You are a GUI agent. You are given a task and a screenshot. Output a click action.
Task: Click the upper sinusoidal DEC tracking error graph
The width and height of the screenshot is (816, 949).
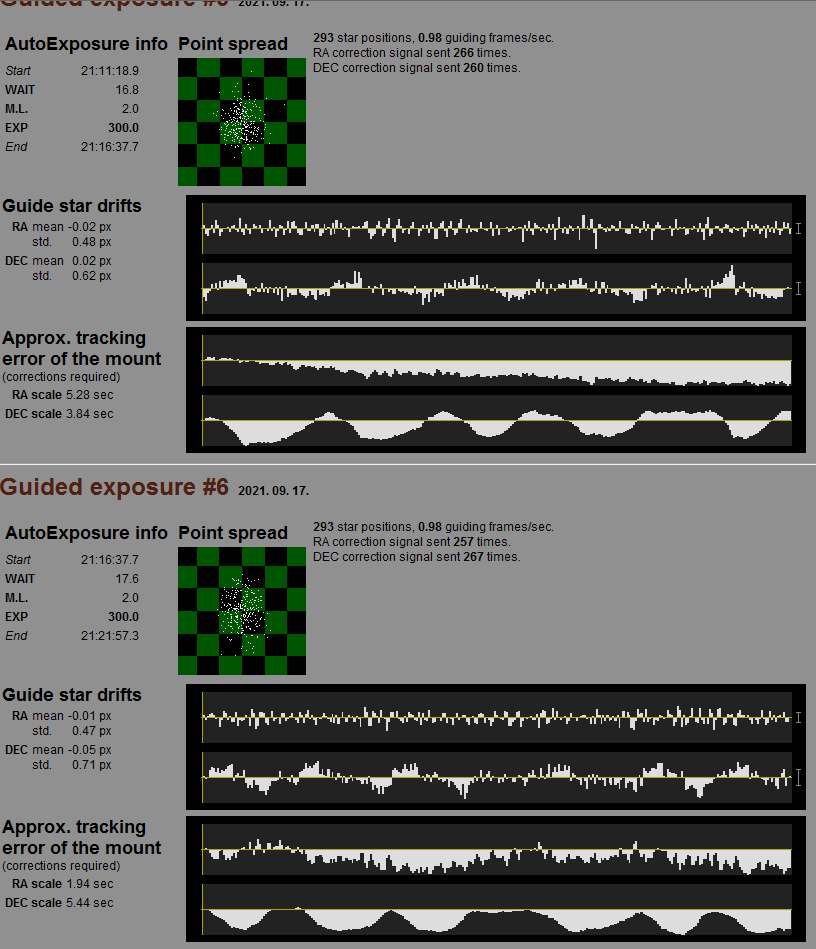coord(496,421)
